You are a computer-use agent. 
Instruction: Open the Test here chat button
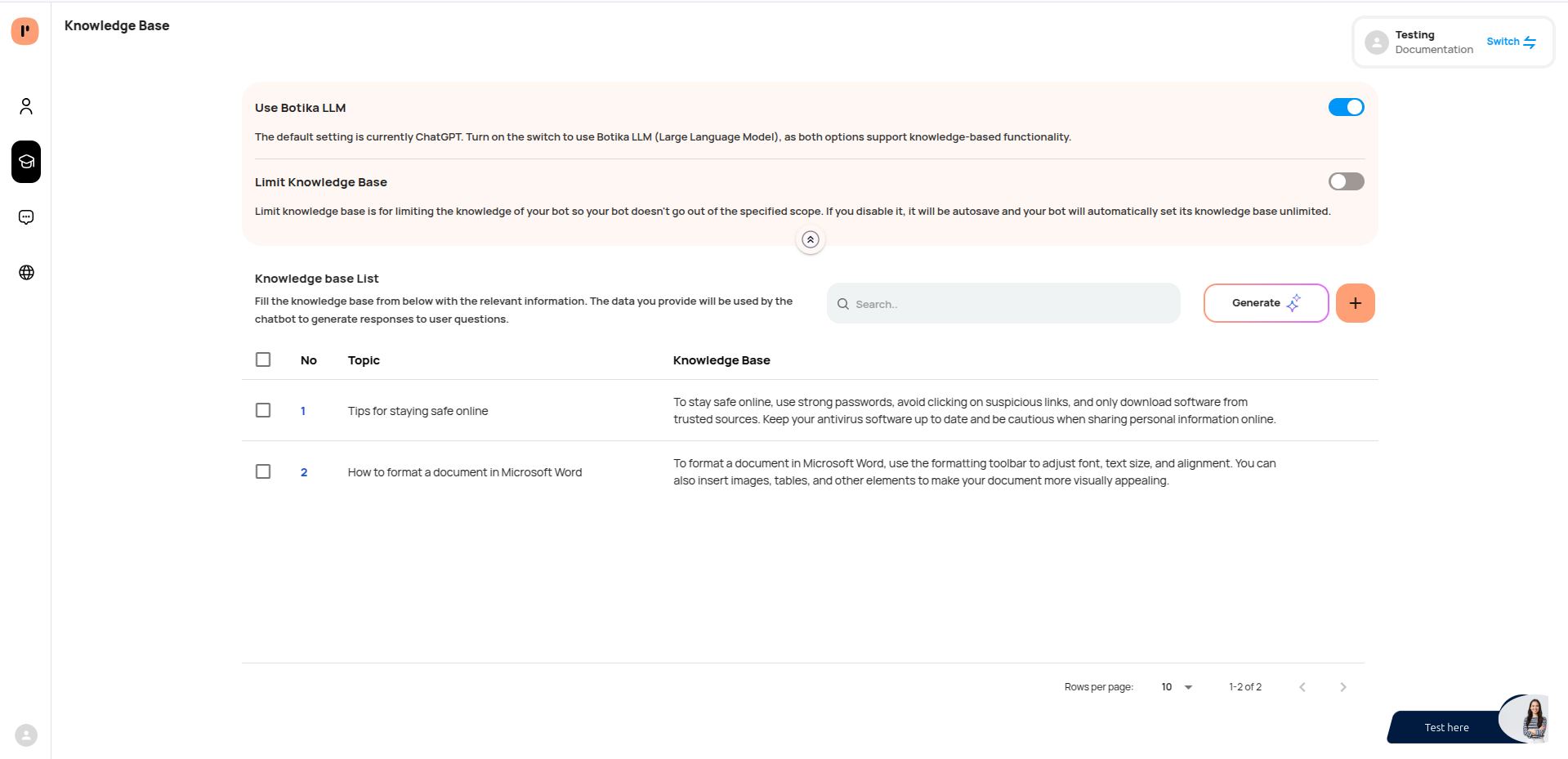tap(1446, 727)
